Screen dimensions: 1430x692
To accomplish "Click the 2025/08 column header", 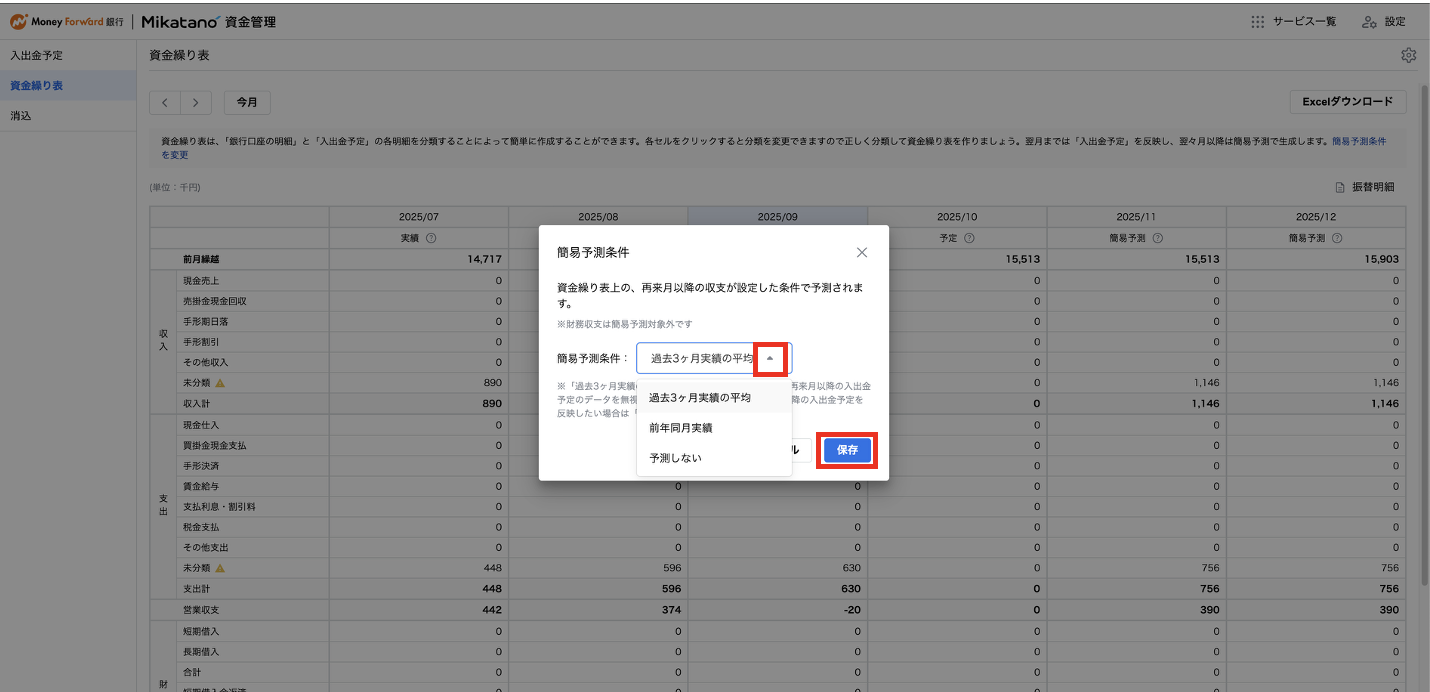I will (598, 217).
